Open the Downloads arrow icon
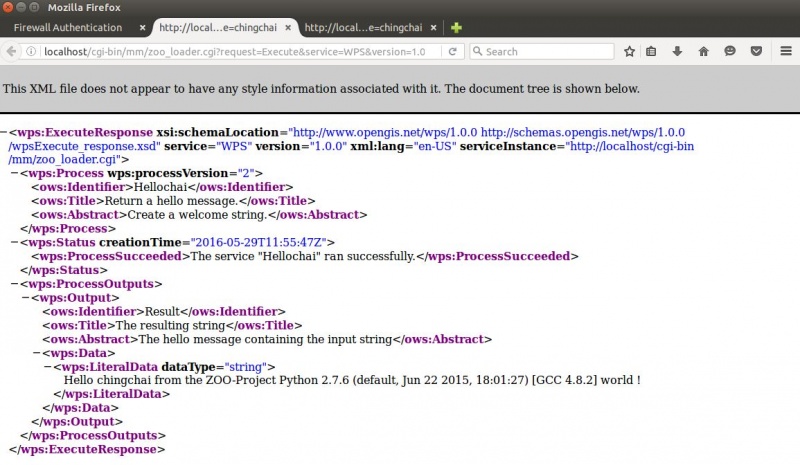 click(x=678, y=51)
